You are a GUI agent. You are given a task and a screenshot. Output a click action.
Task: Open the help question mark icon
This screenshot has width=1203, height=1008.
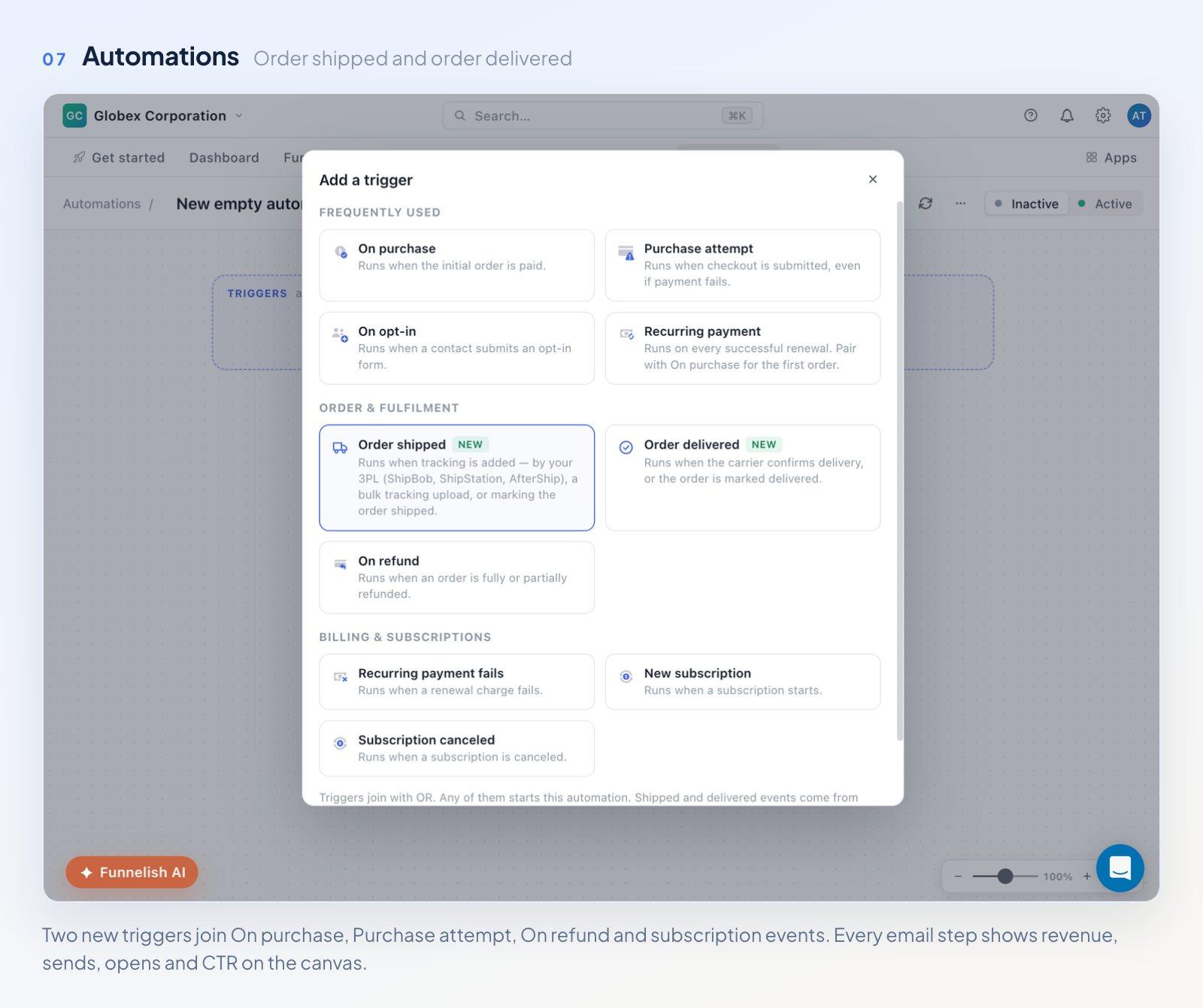1031,115
